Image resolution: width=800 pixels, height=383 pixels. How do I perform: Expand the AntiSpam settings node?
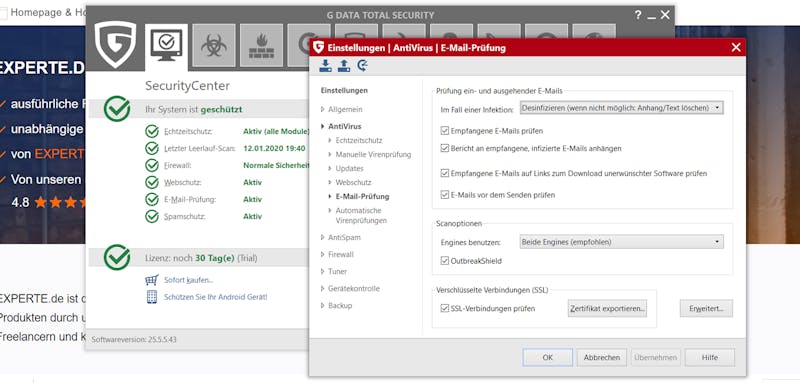pyautogui.click(x=322, y=237)
